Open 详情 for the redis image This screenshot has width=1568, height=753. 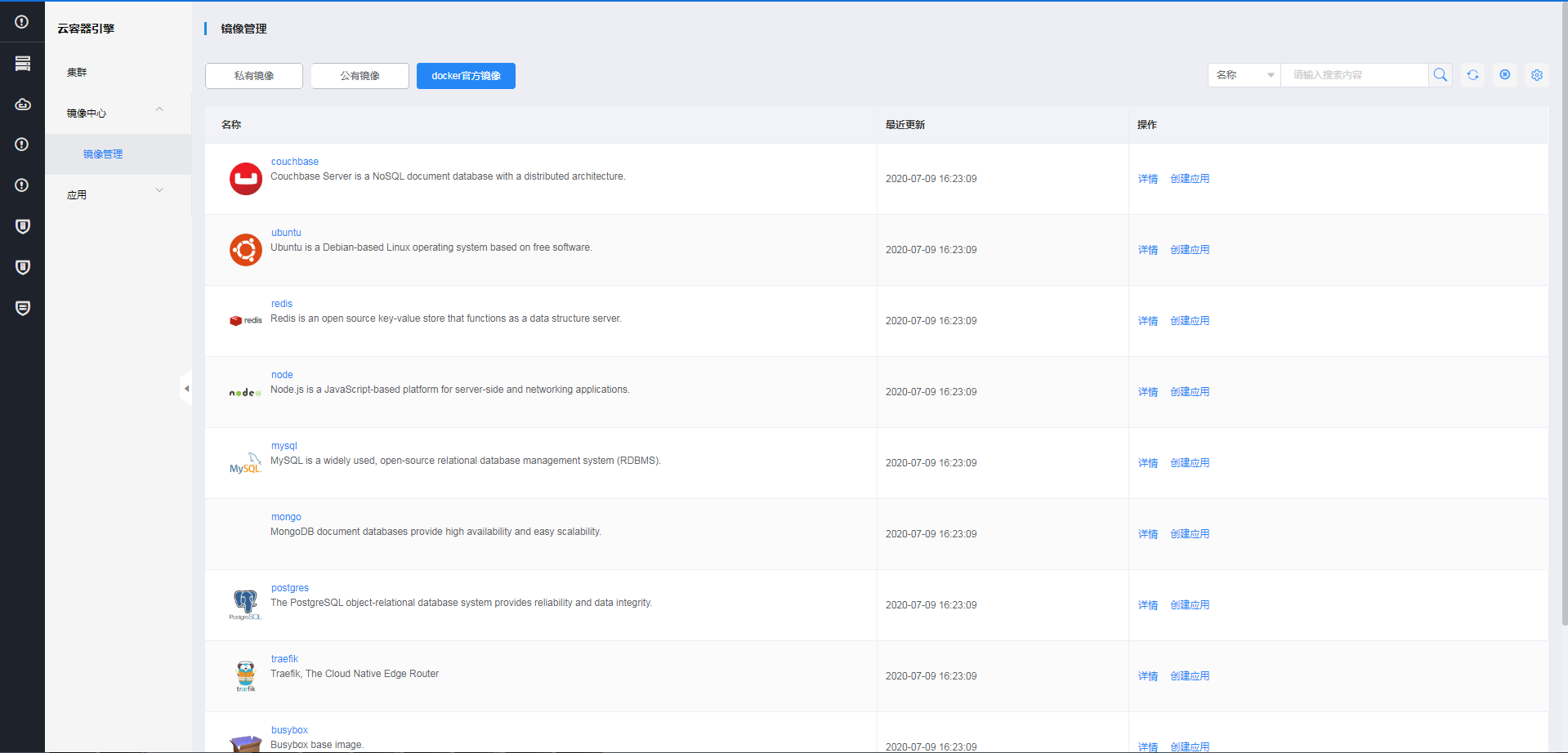click(1147, 321)
